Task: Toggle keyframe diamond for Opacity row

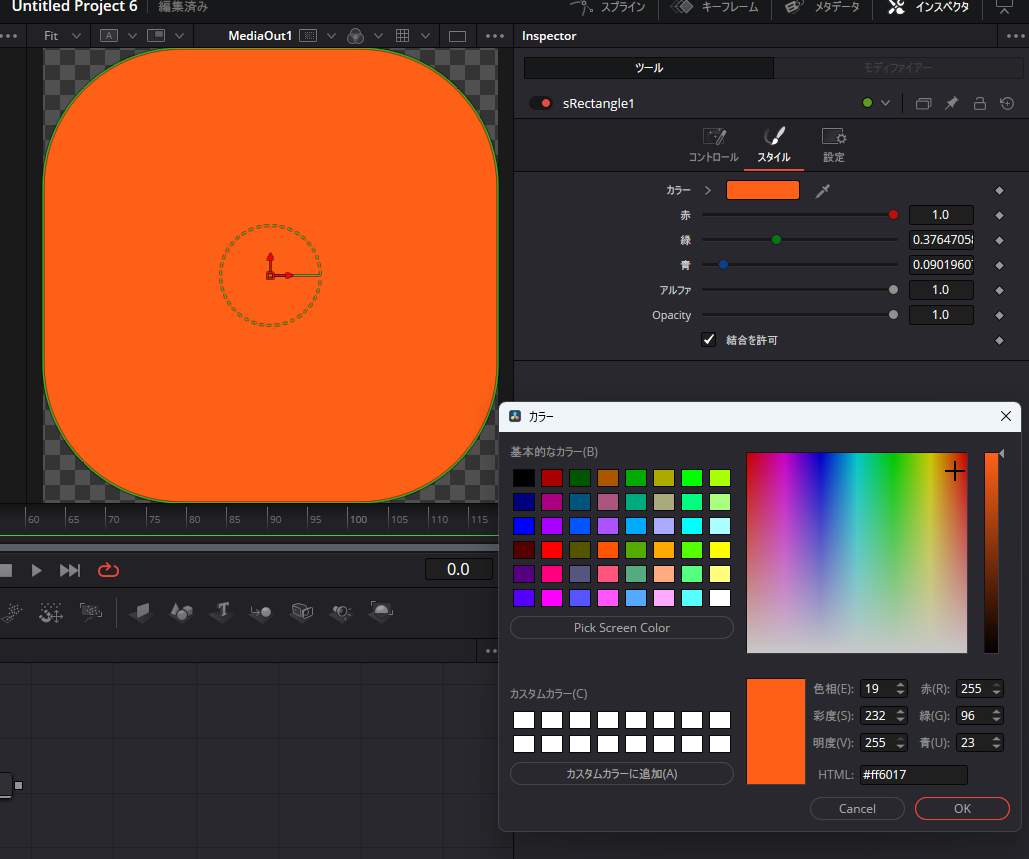Action: click(999, 315)
